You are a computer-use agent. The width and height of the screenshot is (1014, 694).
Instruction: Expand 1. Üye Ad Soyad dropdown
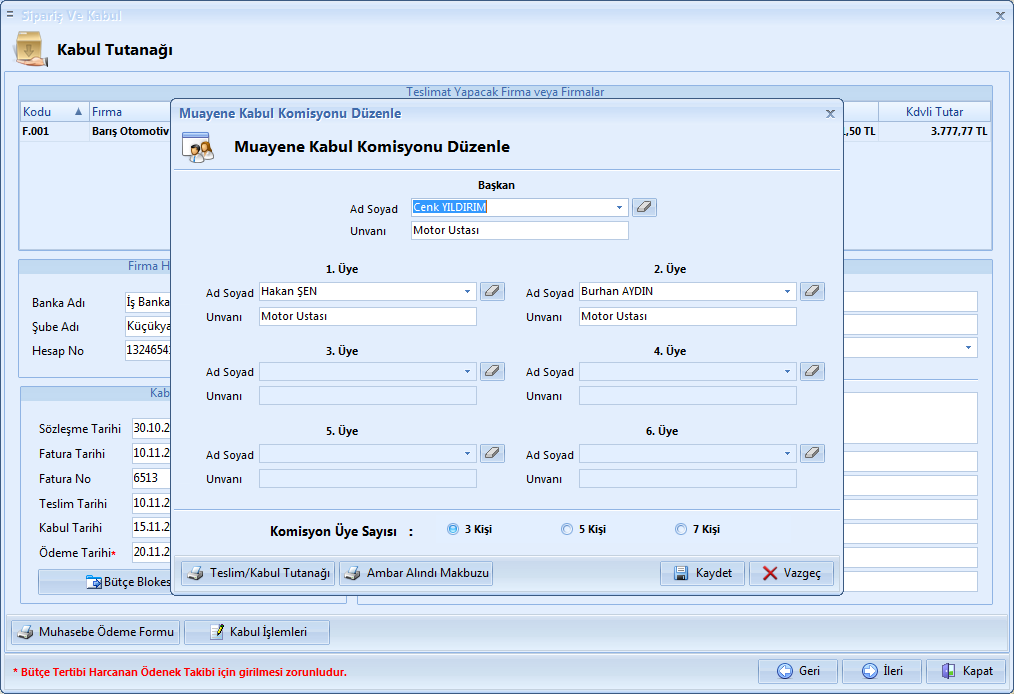[468, 292]
